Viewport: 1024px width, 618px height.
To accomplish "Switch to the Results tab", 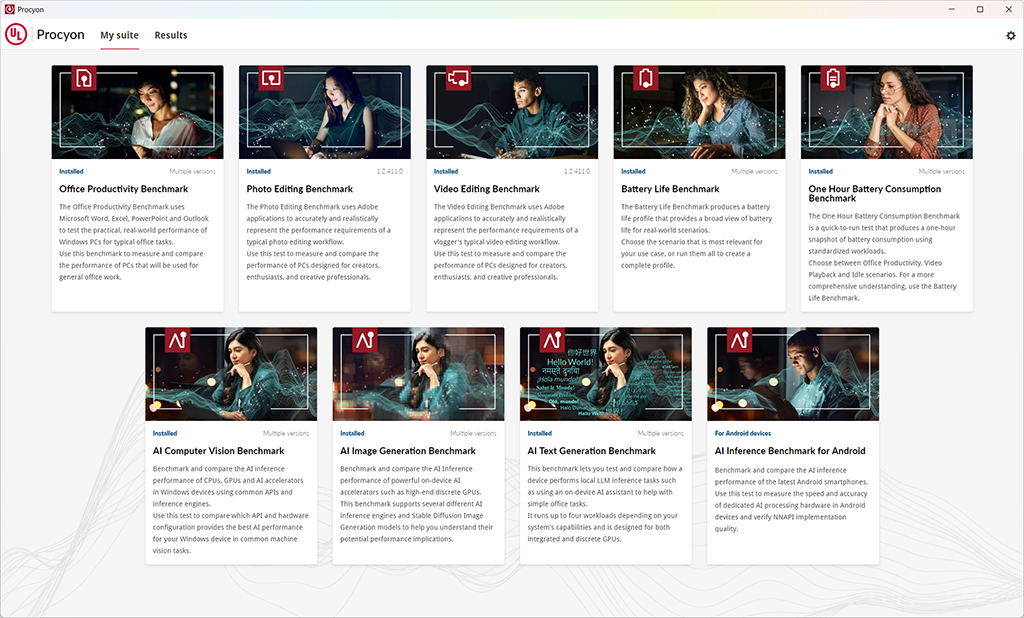I will [170, 35].
